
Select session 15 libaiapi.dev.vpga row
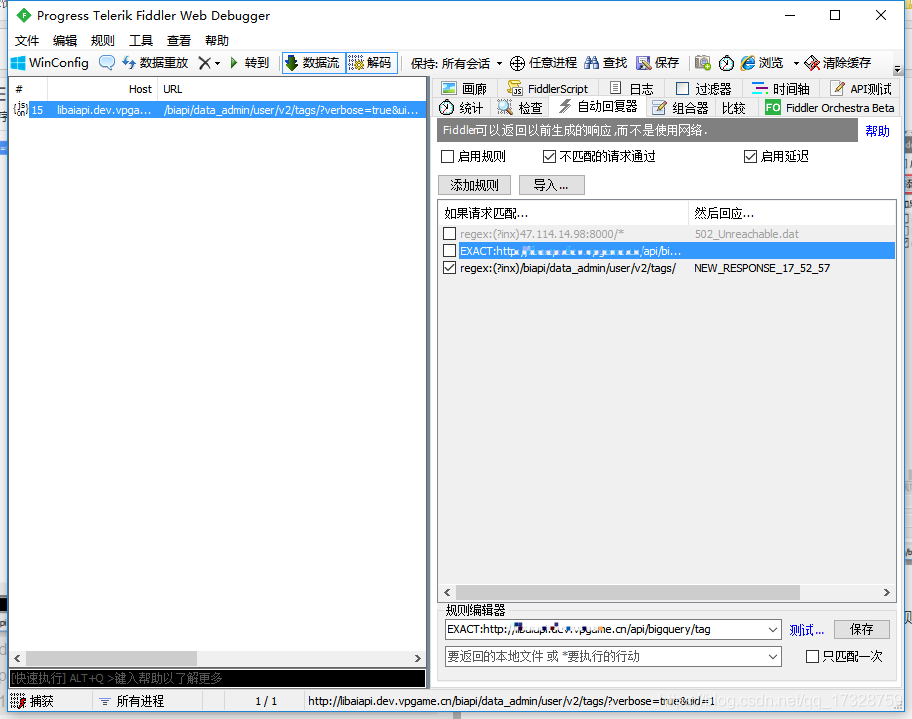tap(218, 109)
